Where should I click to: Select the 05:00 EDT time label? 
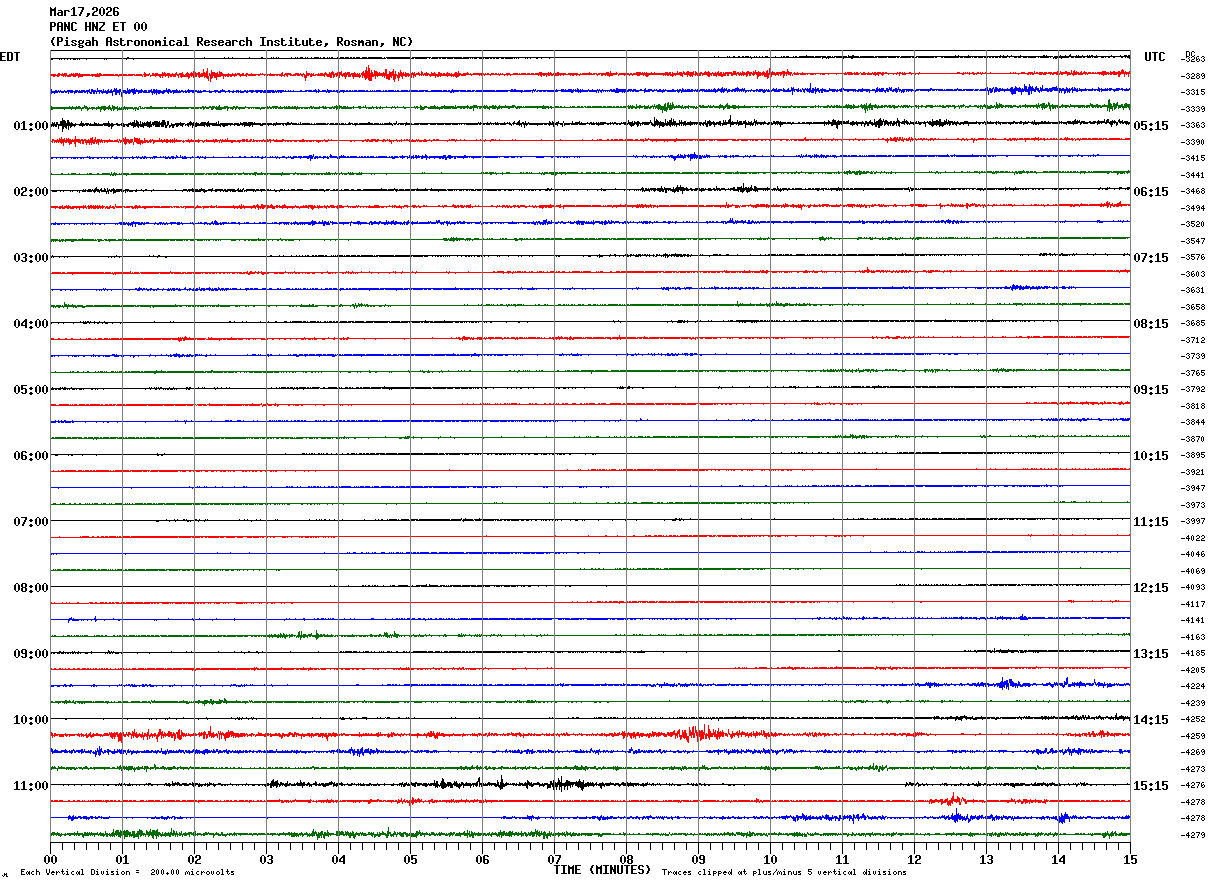click(31, 390)
